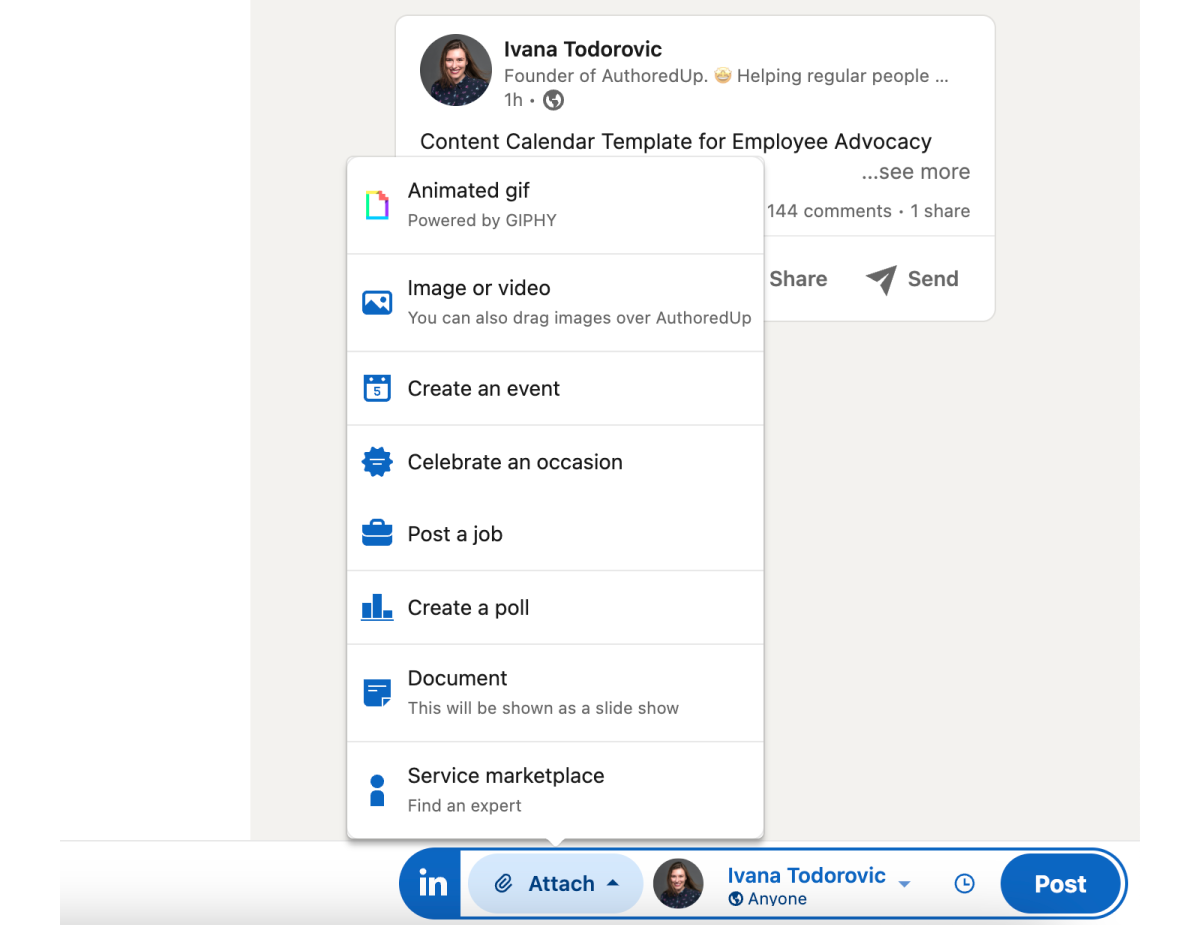Click the Share button on the post
Viewport: 1200px width, 925px height.
pos(798,279)
